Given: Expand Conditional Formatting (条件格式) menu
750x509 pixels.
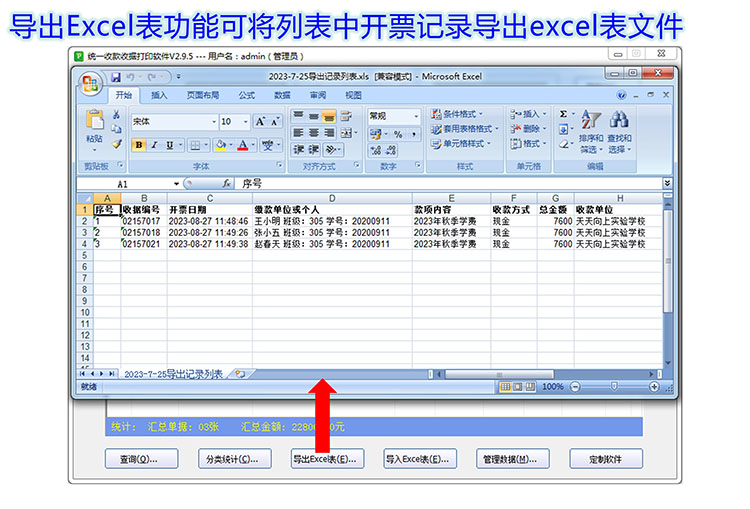Looking at the screenshot, I should [x=461, y=114].
